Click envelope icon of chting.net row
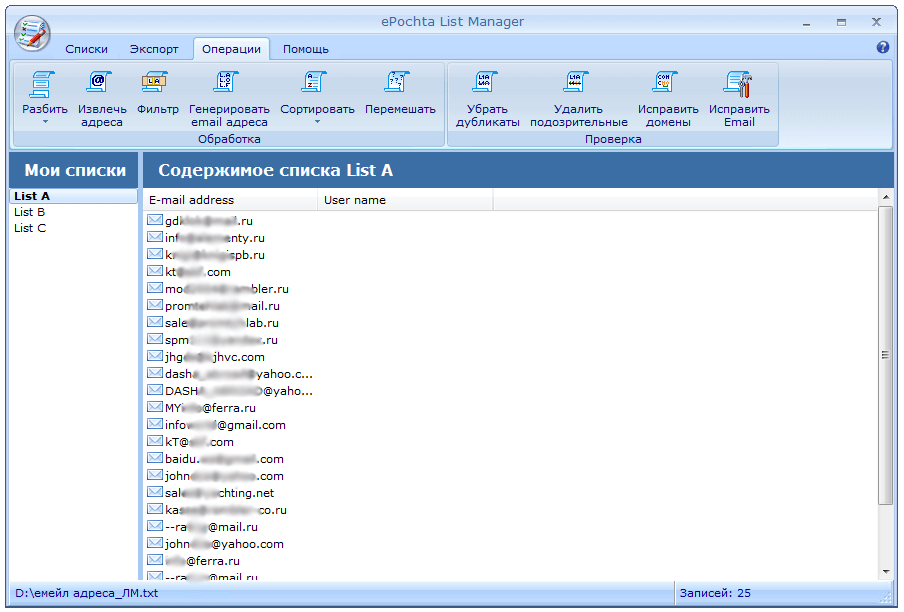The height and width of the screenshot is (612, 904). coord(155,492)
